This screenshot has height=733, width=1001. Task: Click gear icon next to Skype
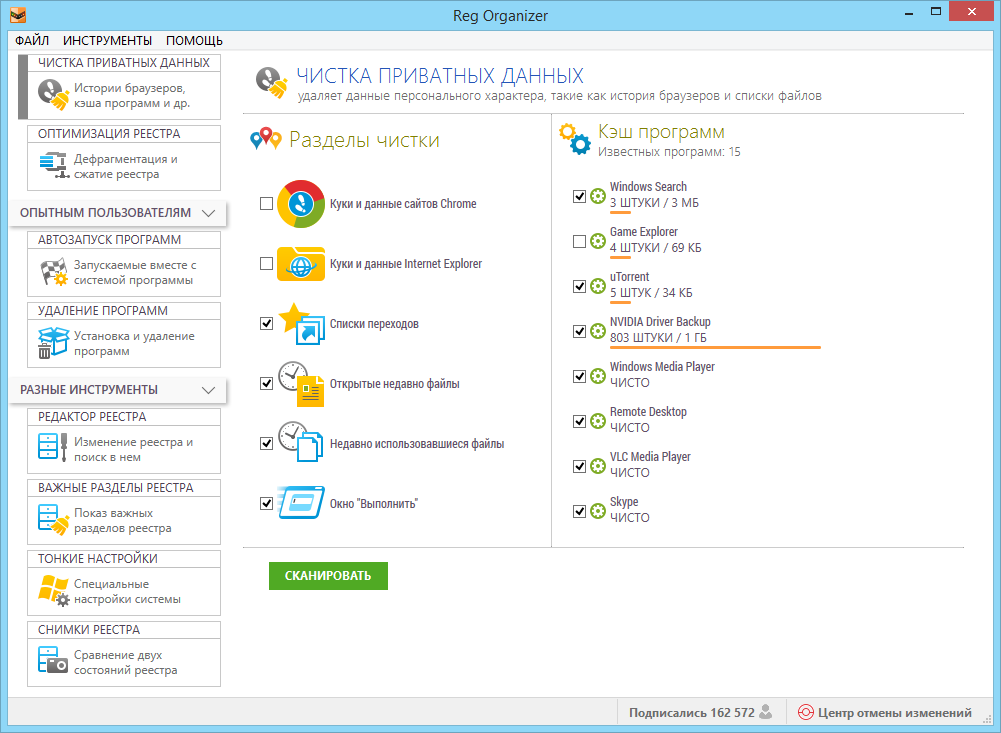598,511
